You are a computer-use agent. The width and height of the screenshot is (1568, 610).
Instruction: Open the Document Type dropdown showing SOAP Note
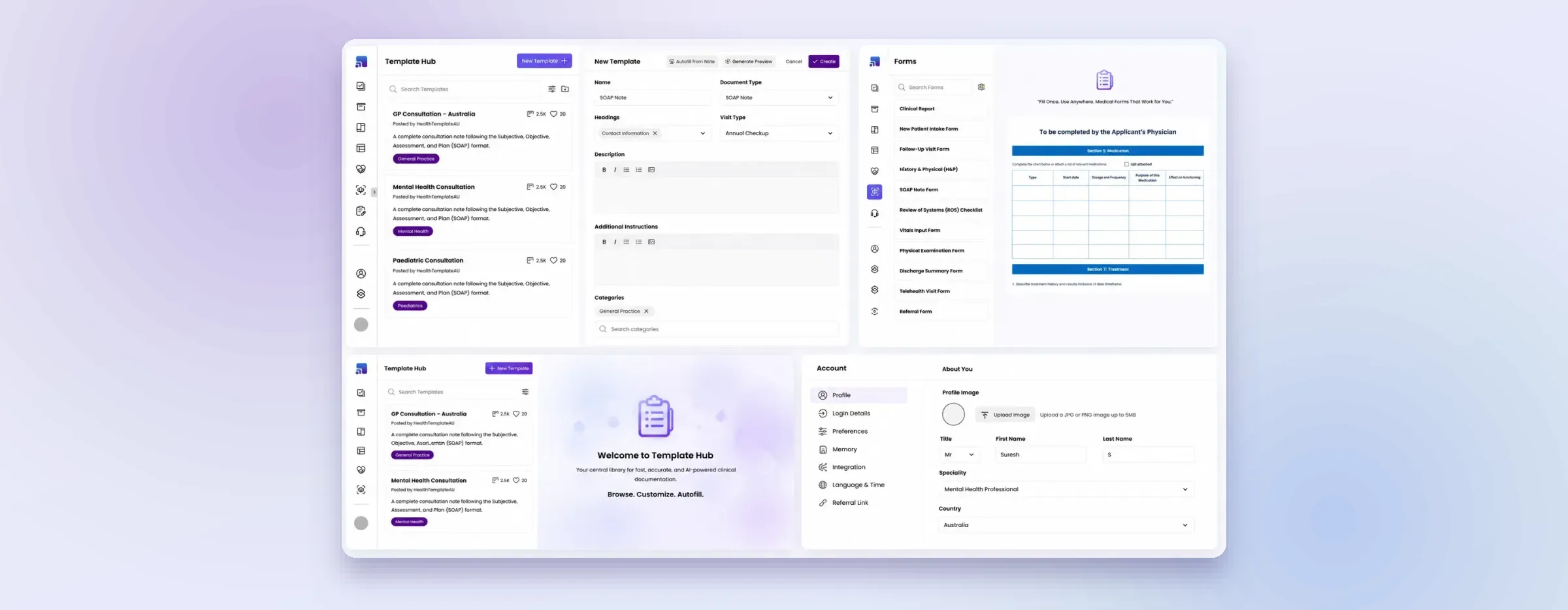click(x=779, y=97)
